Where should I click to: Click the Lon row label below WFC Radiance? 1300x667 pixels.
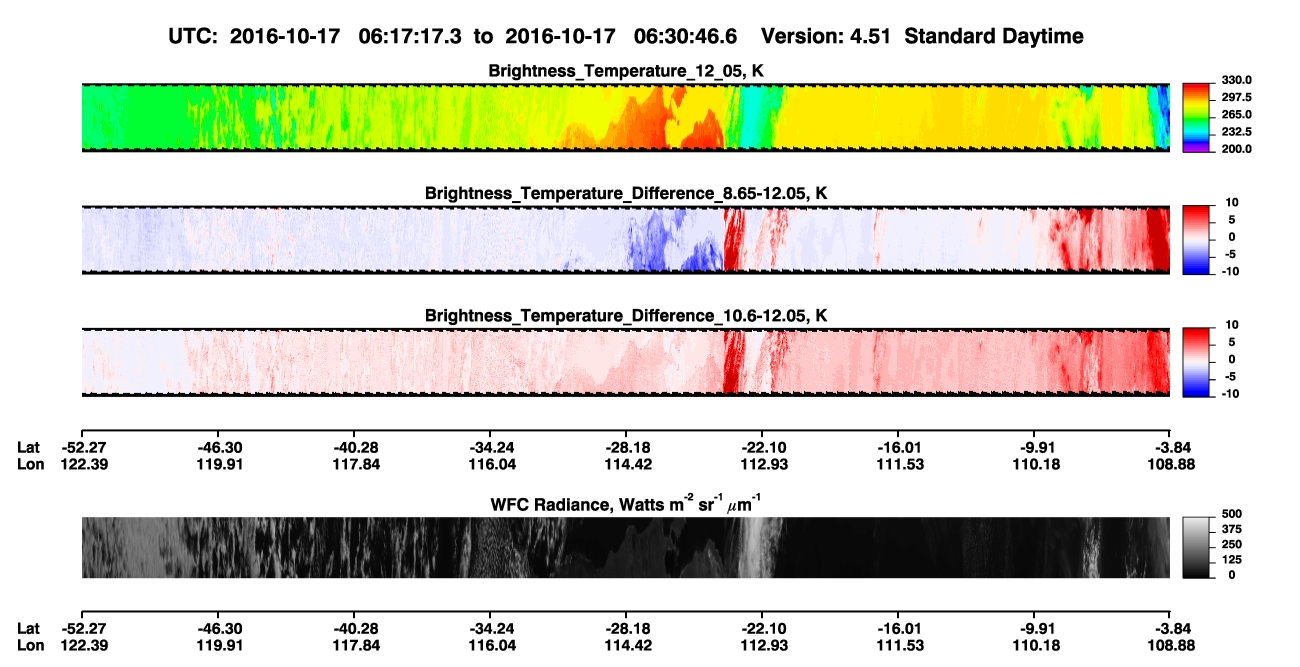(30, 645)
